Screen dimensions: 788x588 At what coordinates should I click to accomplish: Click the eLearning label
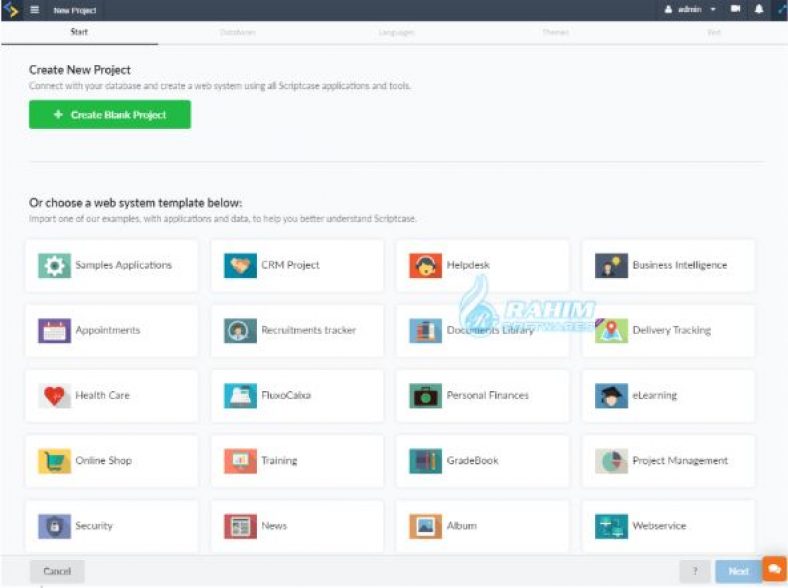[x=654, y=396]
